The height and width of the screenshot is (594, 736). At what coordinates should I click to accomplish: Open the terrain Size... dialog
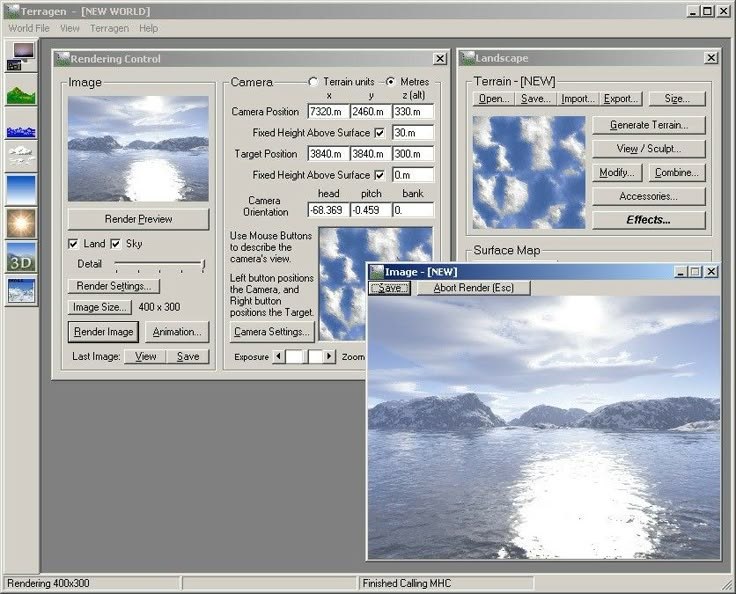pyautogui.click(x=677, y=99)
